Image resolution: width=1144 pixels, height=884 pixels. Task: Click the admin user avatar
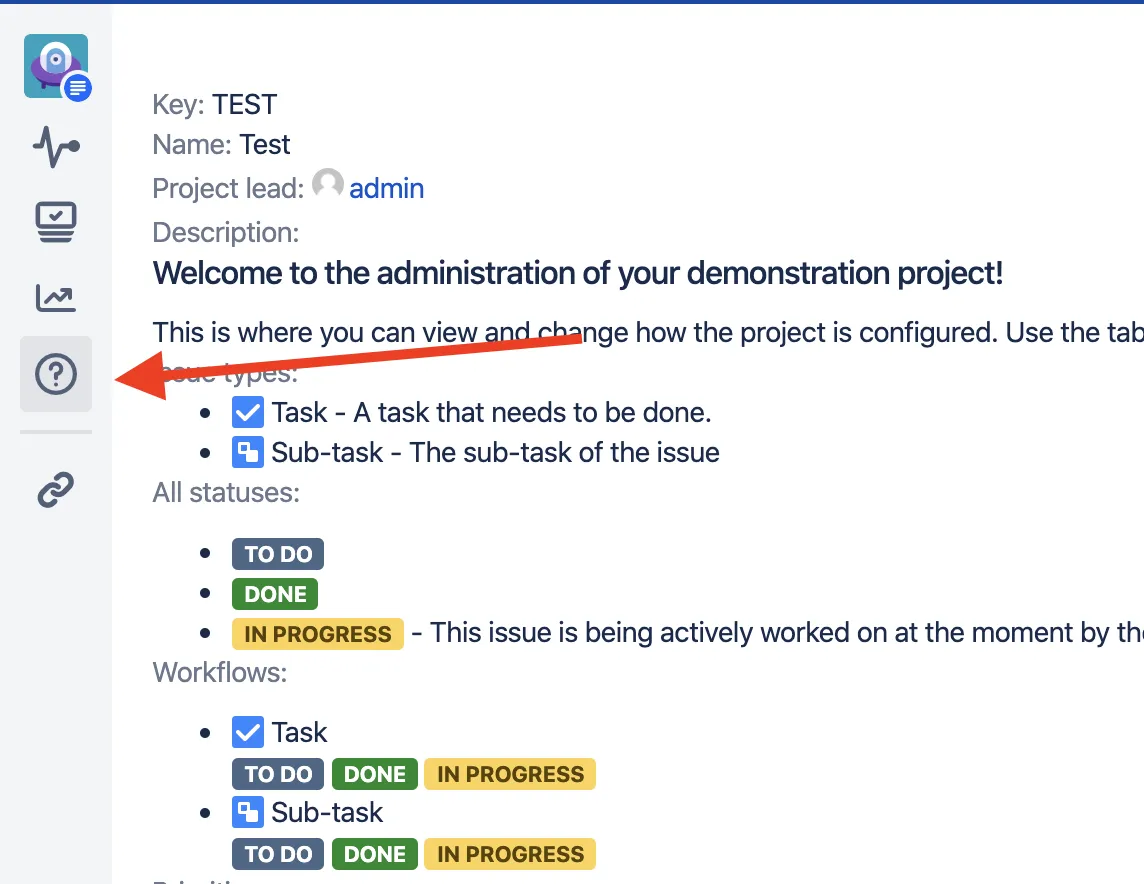(x=328, y=184)
